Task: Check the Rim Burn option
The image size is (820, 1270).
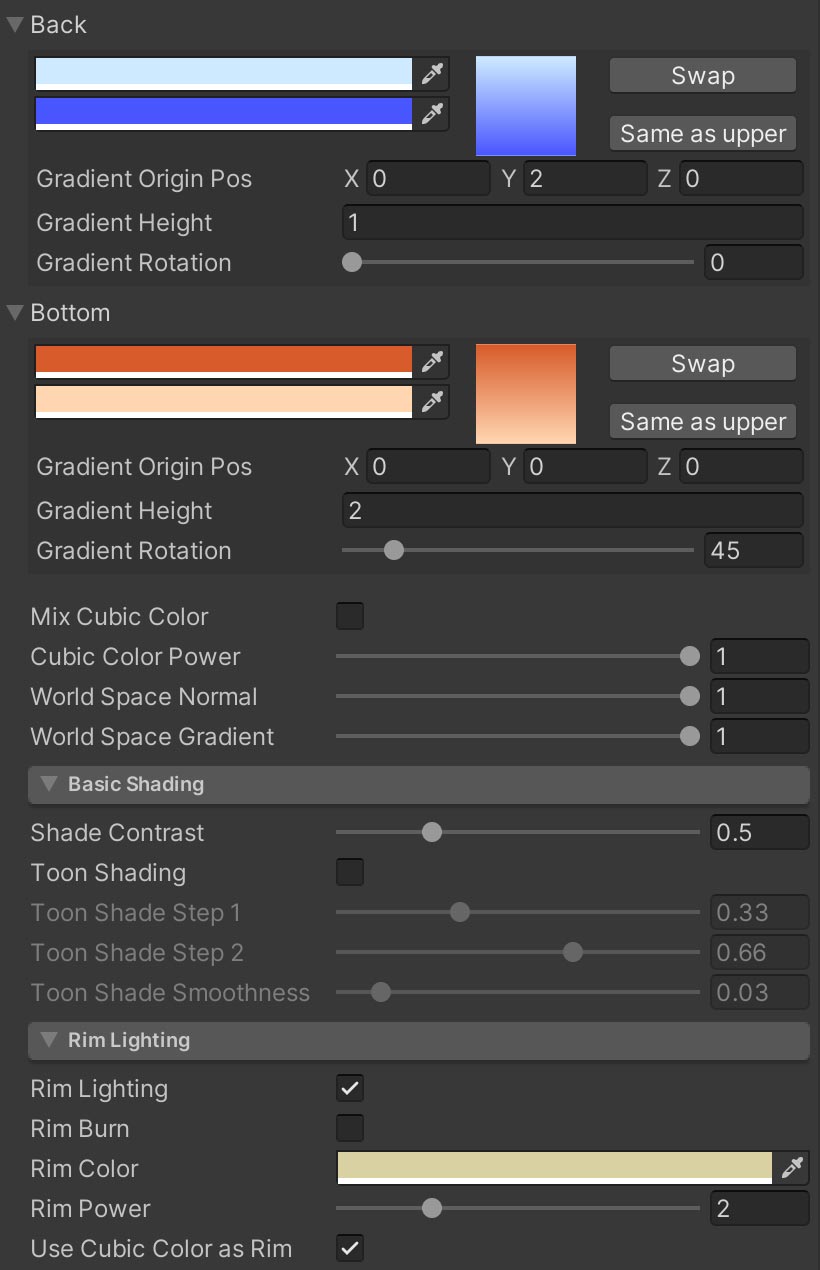Action: [x=350, y=1128]
